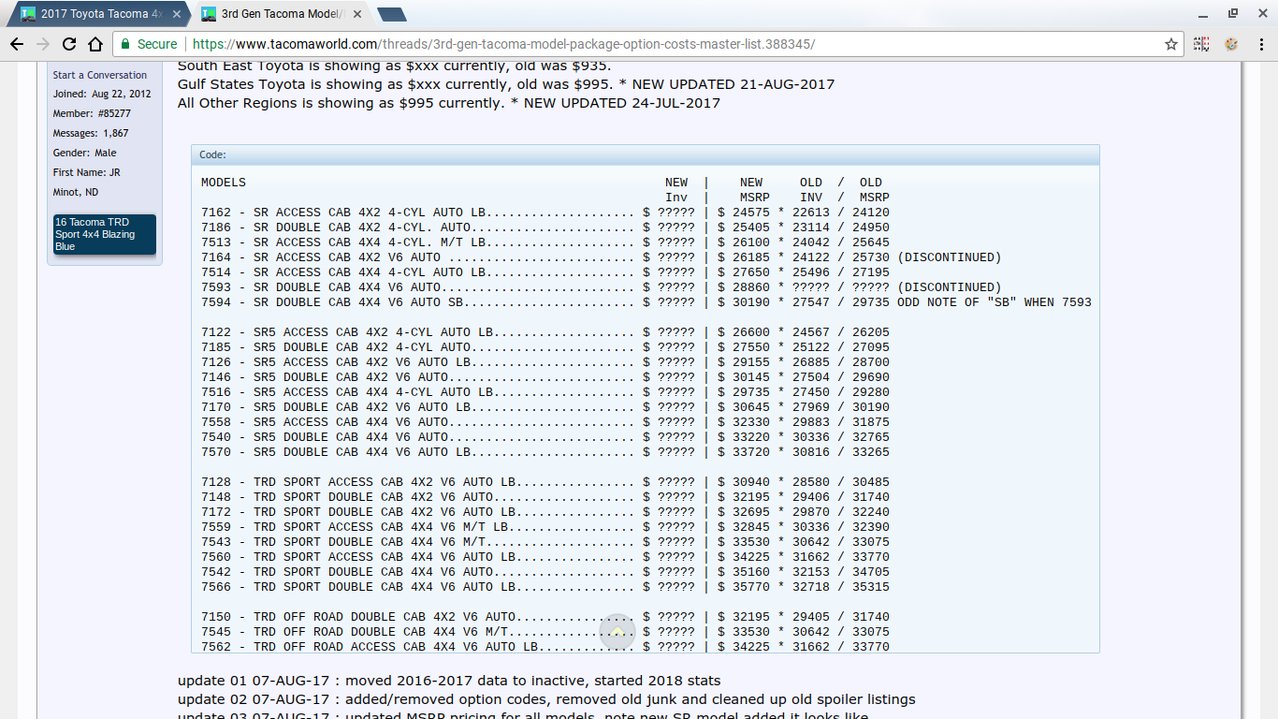Click the 7560 TRD SPORT ACCESS CAB row
The width and height of the screenshot is (1278, 719).
(x=545, y=557)
